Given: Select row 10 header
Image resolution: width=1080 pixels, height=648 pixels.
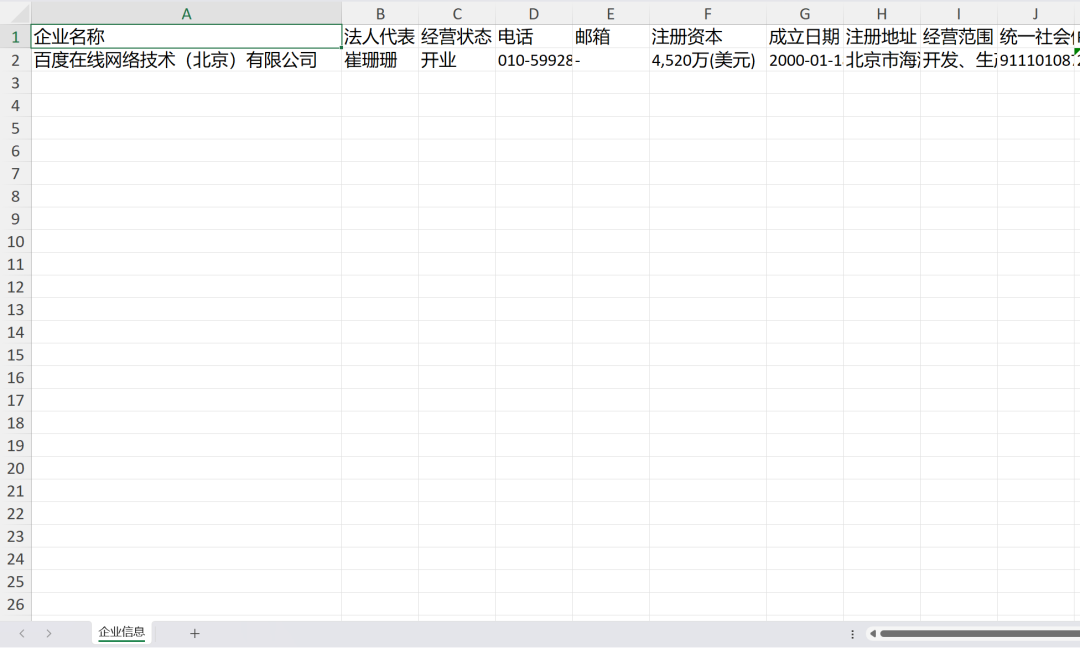Looking at the screenshot, I should pos(15,242).
